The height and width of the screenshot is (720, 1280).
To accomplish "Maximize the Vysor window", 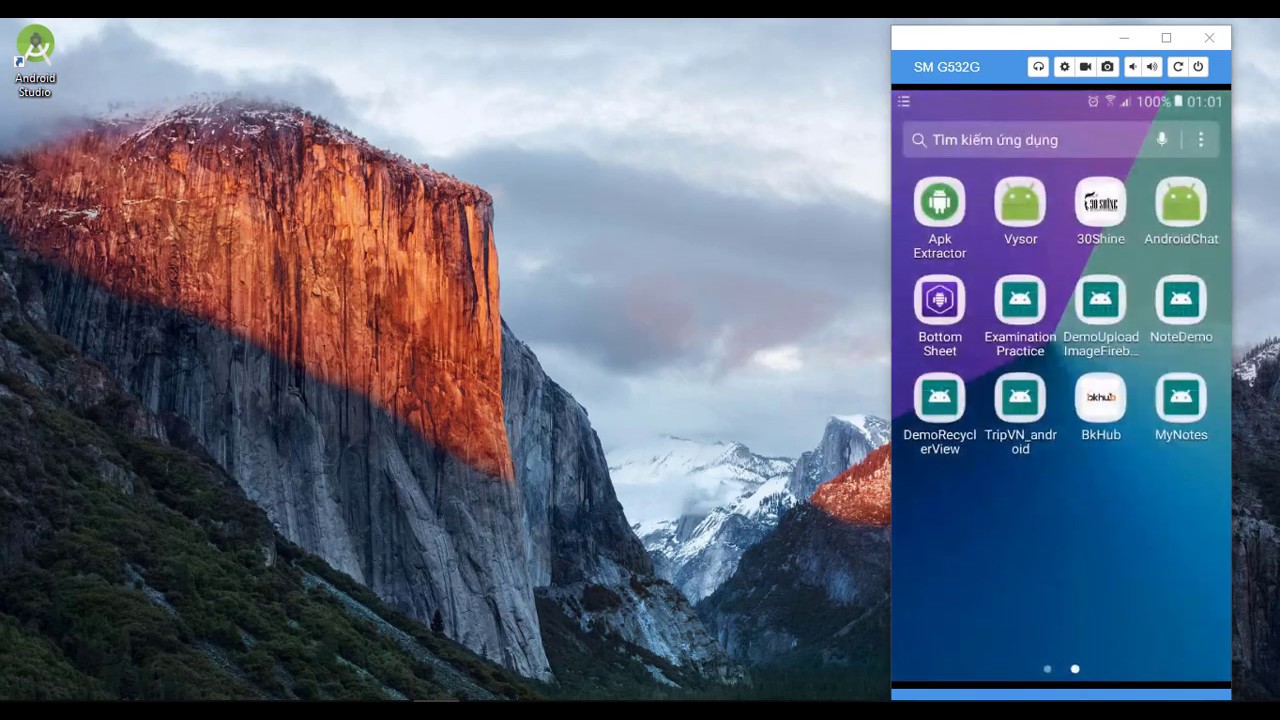I will [1166, 38].
